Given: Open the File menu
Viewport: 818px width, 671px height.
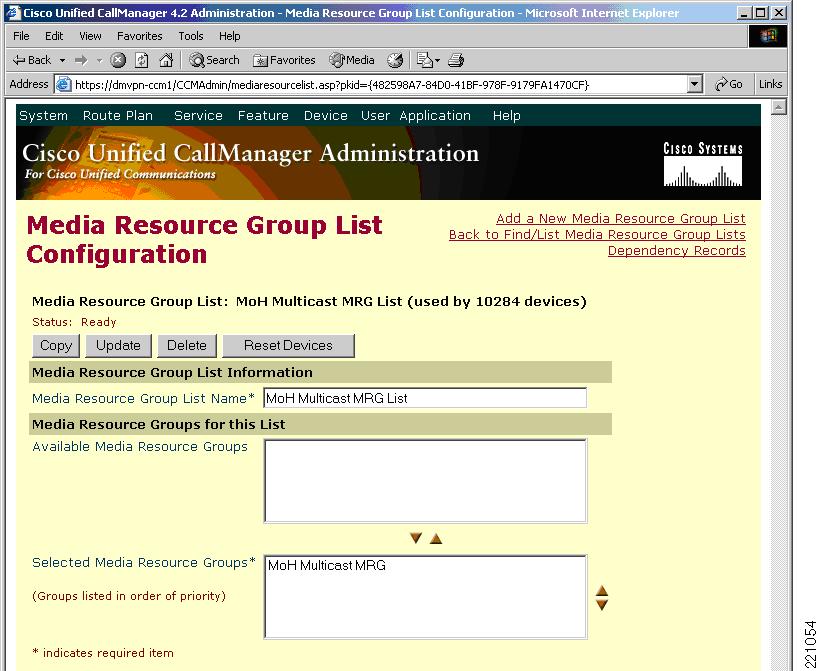Looking at the screenshot, I should click(x=21, y=36).
